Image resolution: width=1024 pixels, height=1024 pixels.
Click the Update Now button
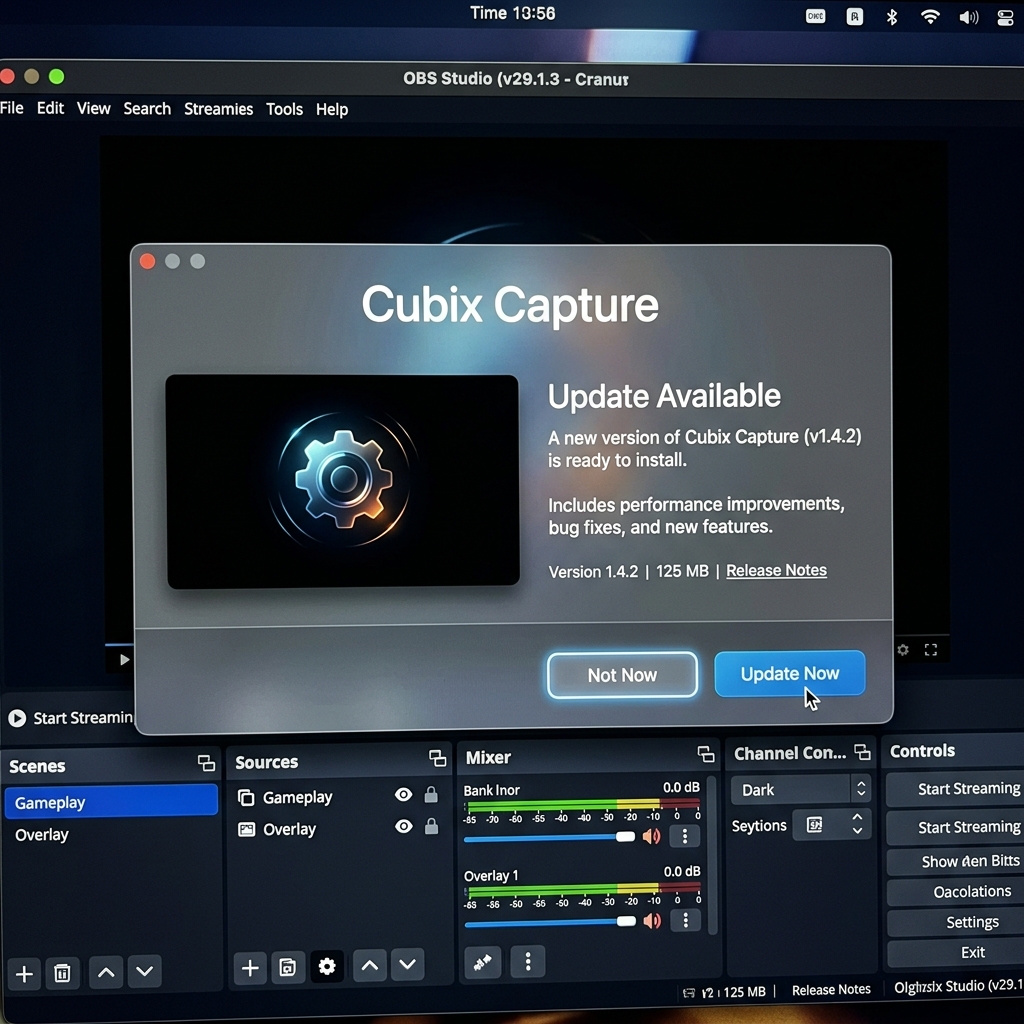790,673
